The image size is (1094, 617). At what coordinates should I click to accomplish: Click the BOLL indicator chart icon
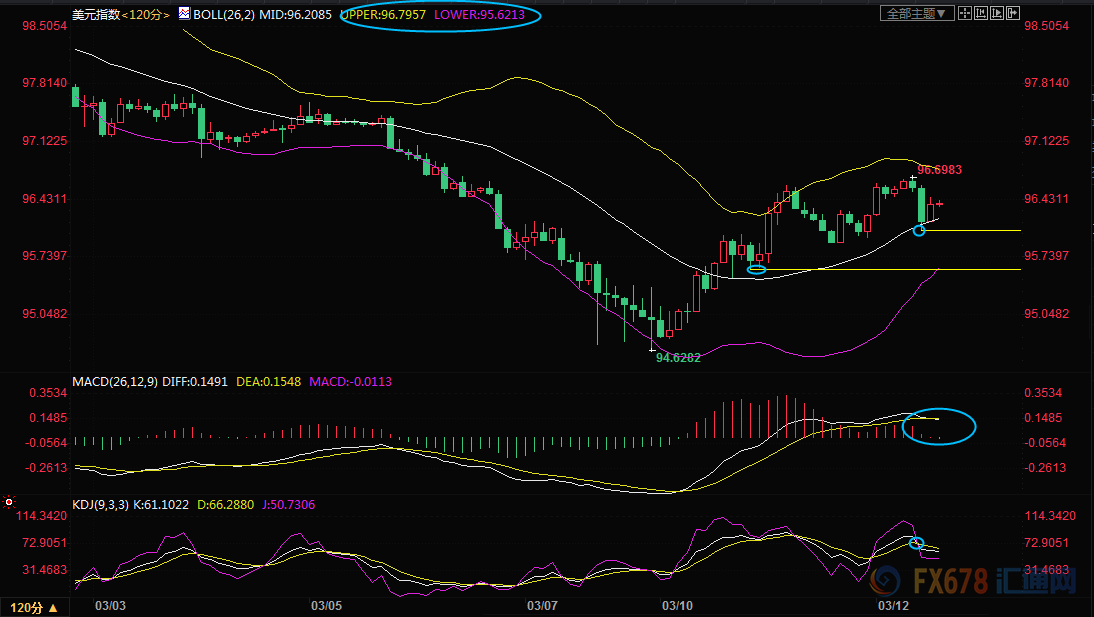click(183, 15)
